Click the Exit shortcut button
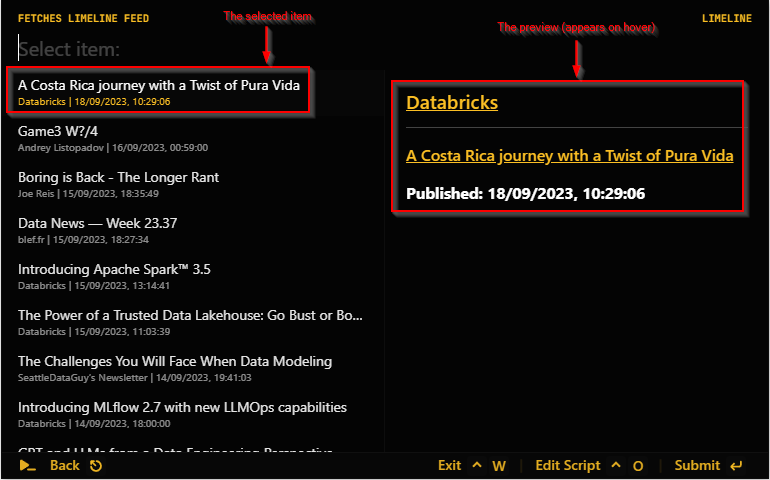This screenshot has height=480, width=770. 450,465
